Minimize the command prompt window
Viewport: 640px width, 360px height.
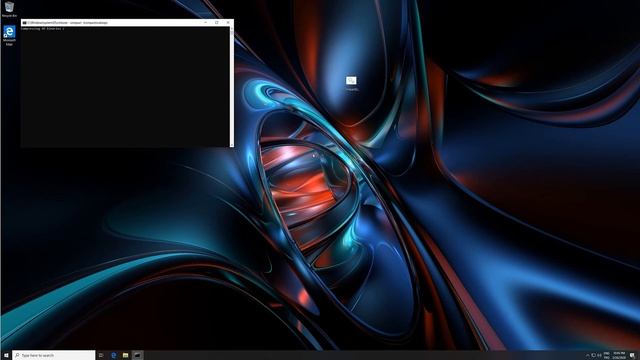click(x=206, y=23)
